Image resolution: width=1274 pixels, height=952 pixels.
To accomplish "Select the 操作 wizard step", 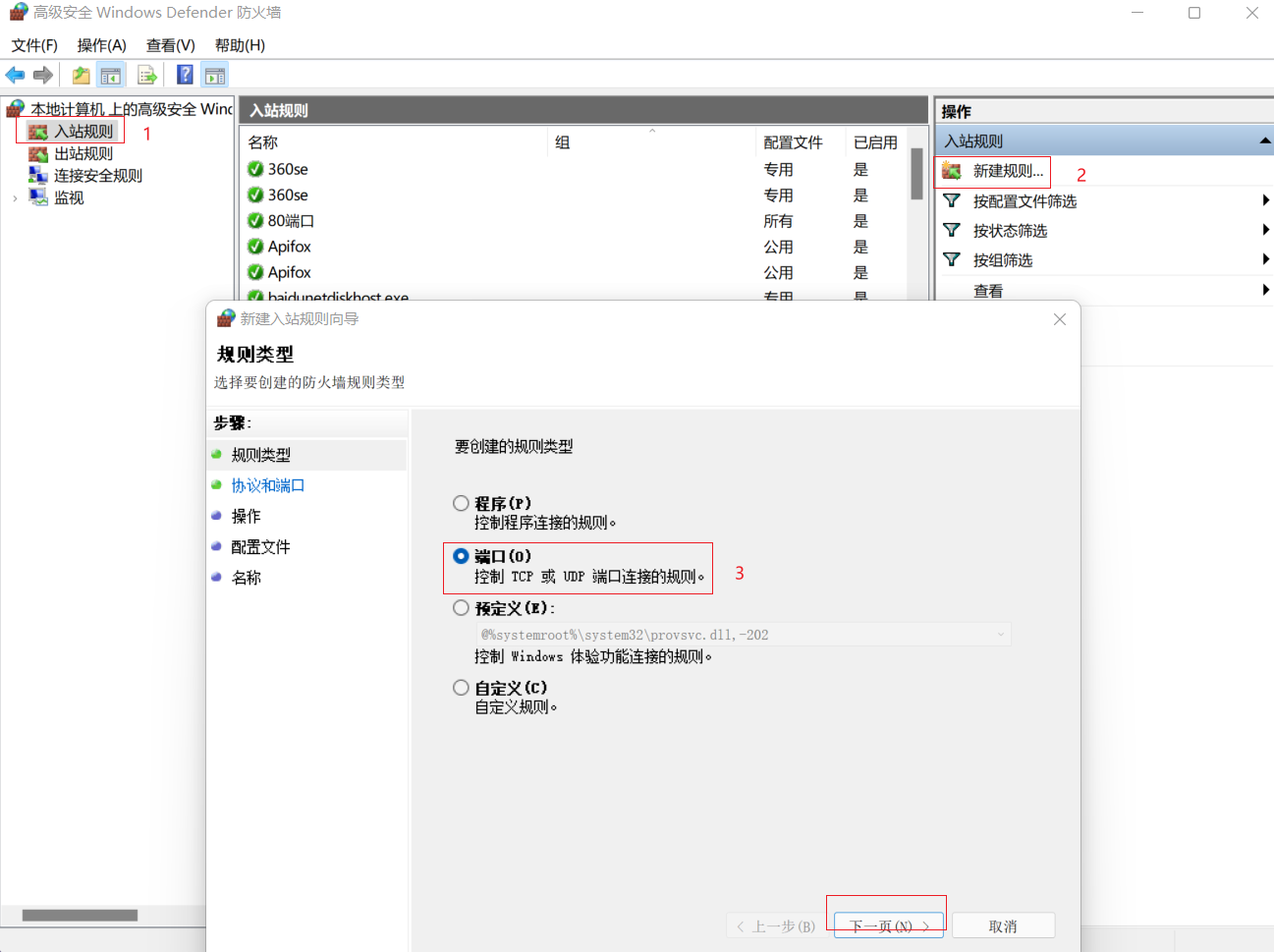I will pyautogui.click(x=246, y=516).
